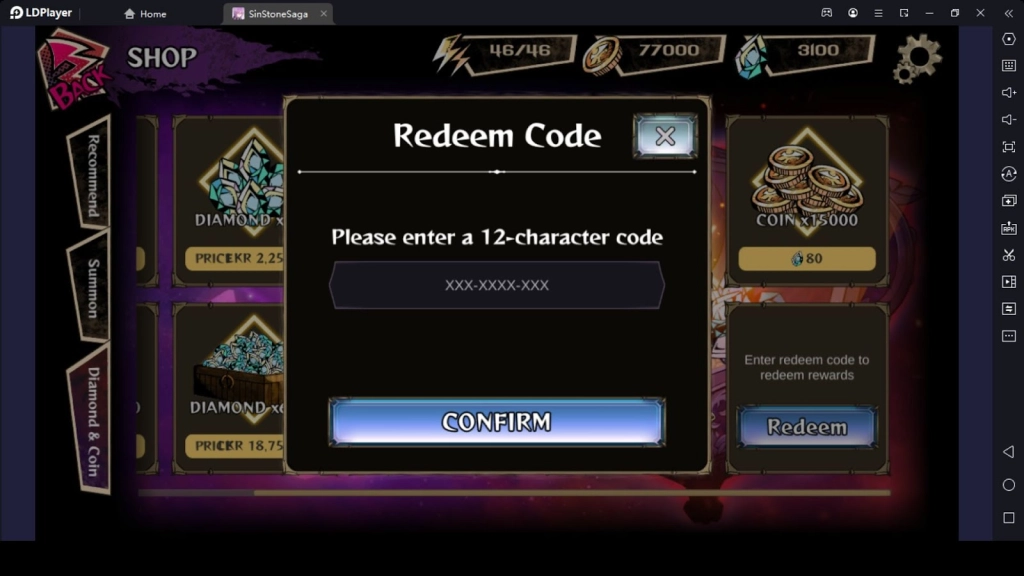This screenshot has width=1024, height=576.
Task: Focus the XXX-XXXX-XXX code field
Action: tap(497, 285)
